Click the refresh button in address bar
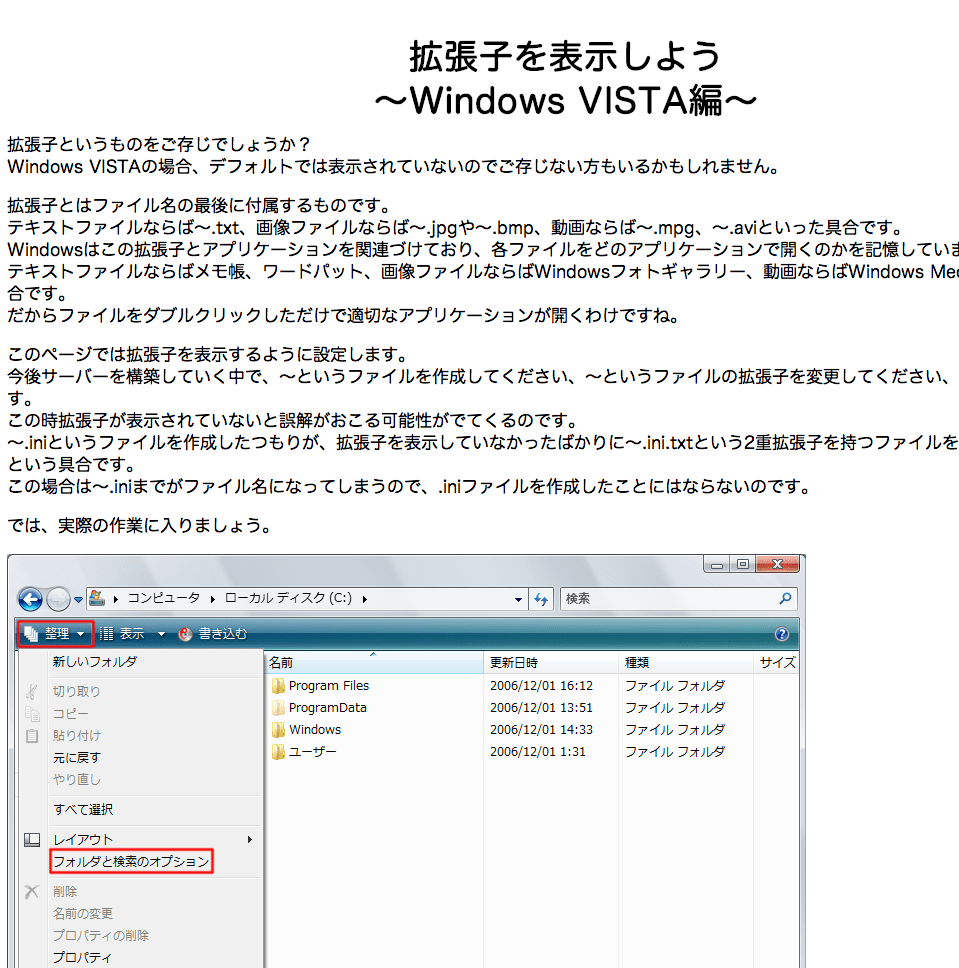This screenshot has height=968, width=959. pyautogui.click(x=541, y=599)
